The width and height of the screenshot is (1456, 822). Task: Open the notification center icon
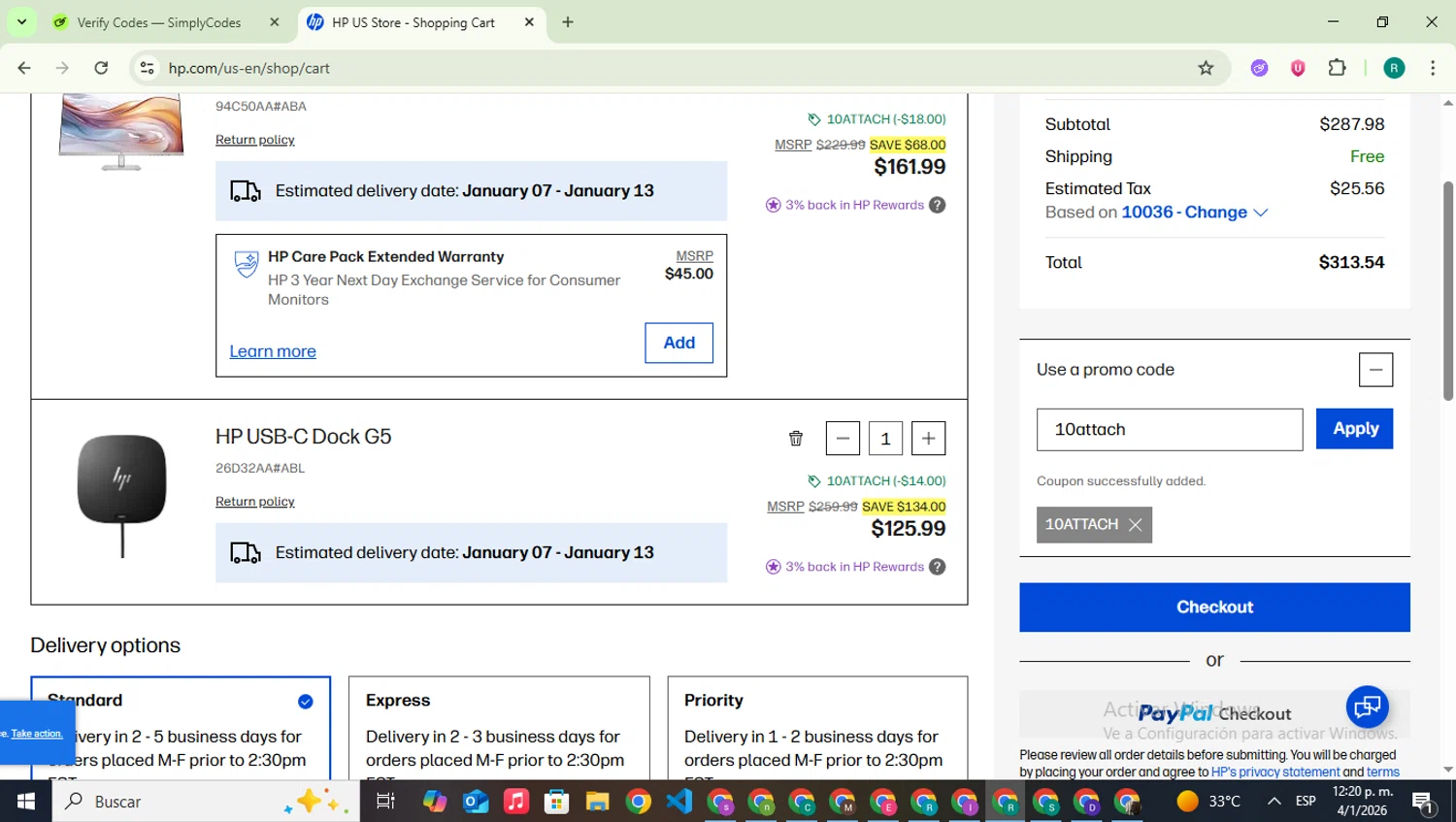click(1423, 803)
